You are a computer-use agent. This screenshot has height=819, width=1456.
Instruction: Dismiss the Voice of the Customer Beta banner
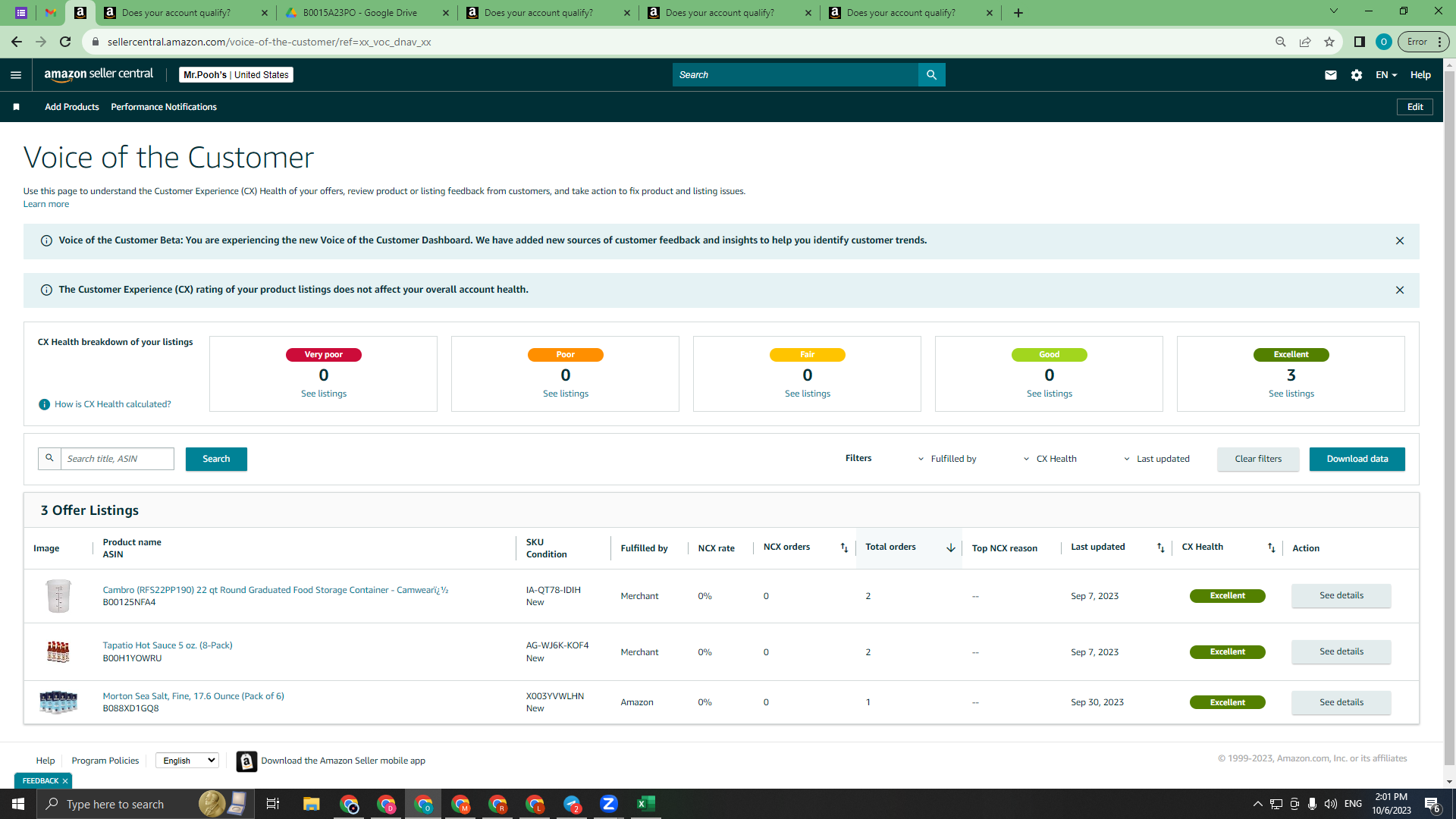click(x=1400, y=241)
